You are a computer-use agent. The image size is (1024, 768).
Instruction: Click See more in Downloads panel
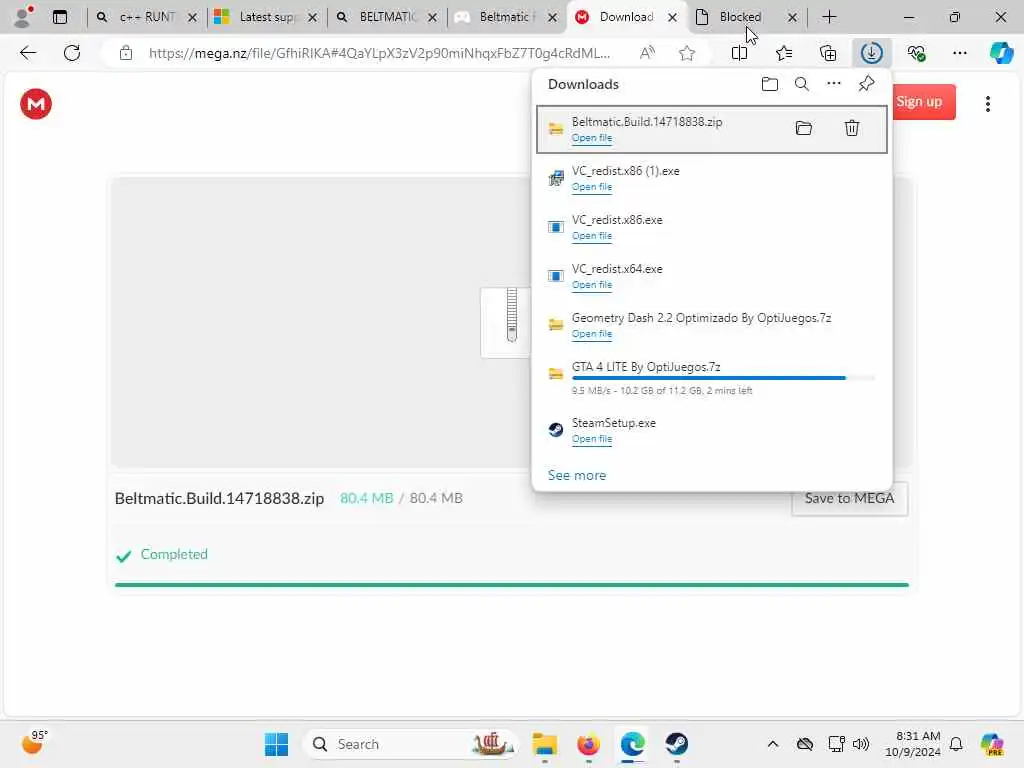coord(577,475)
